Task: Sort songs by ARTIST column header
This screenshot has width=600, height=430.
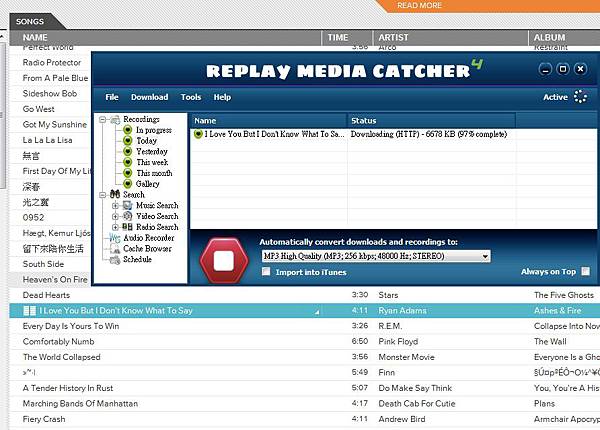Action: [x=450, y=37]
